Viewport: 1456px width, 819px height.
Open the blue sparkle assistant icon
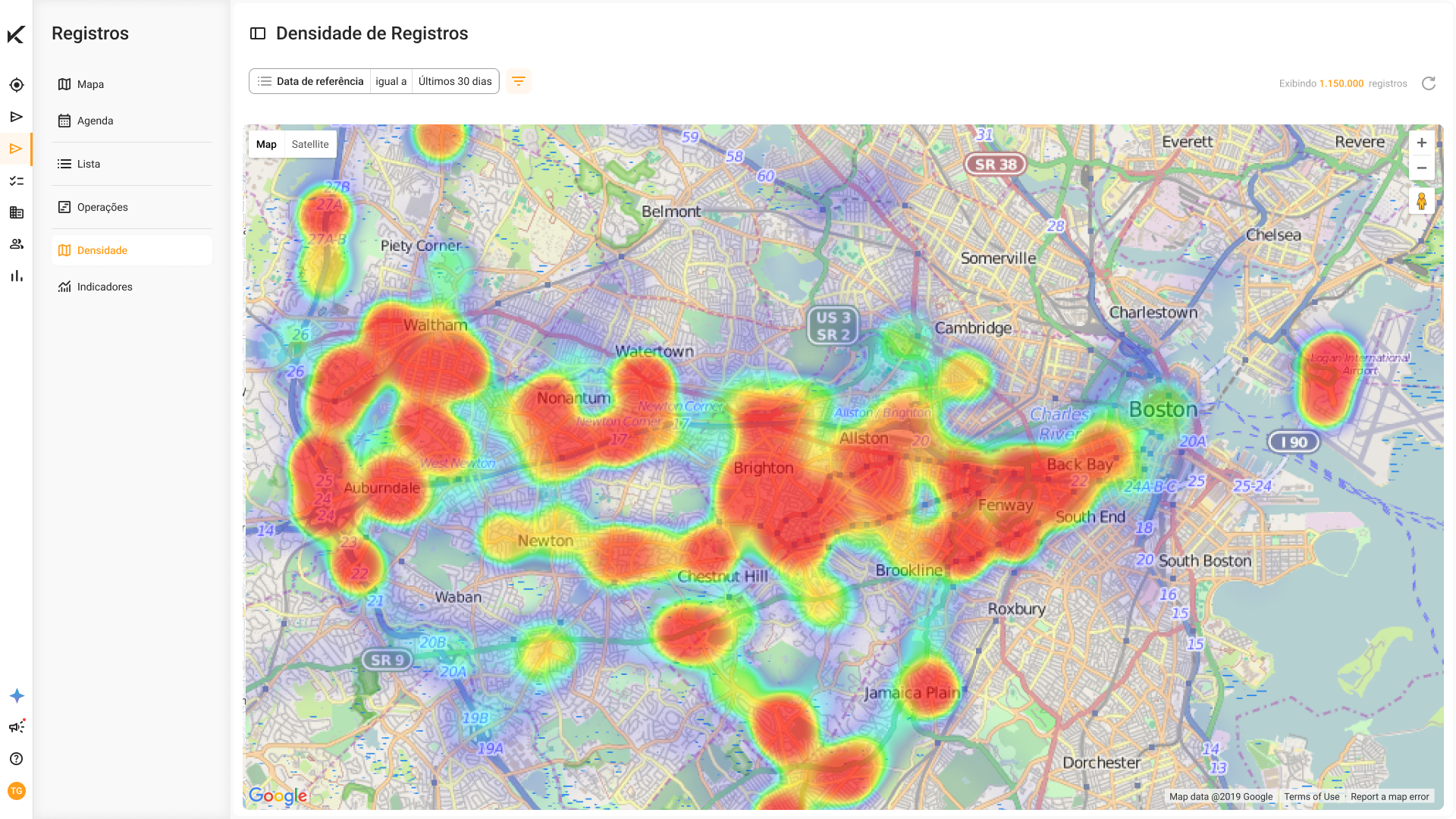[x=17, y=695]
